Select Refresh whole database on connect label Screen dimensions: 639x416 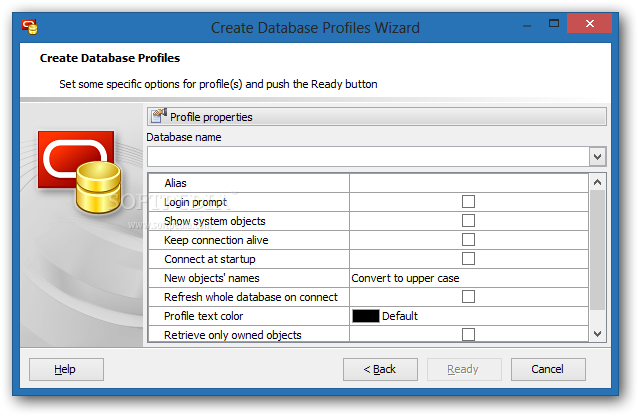click(251, 297)
